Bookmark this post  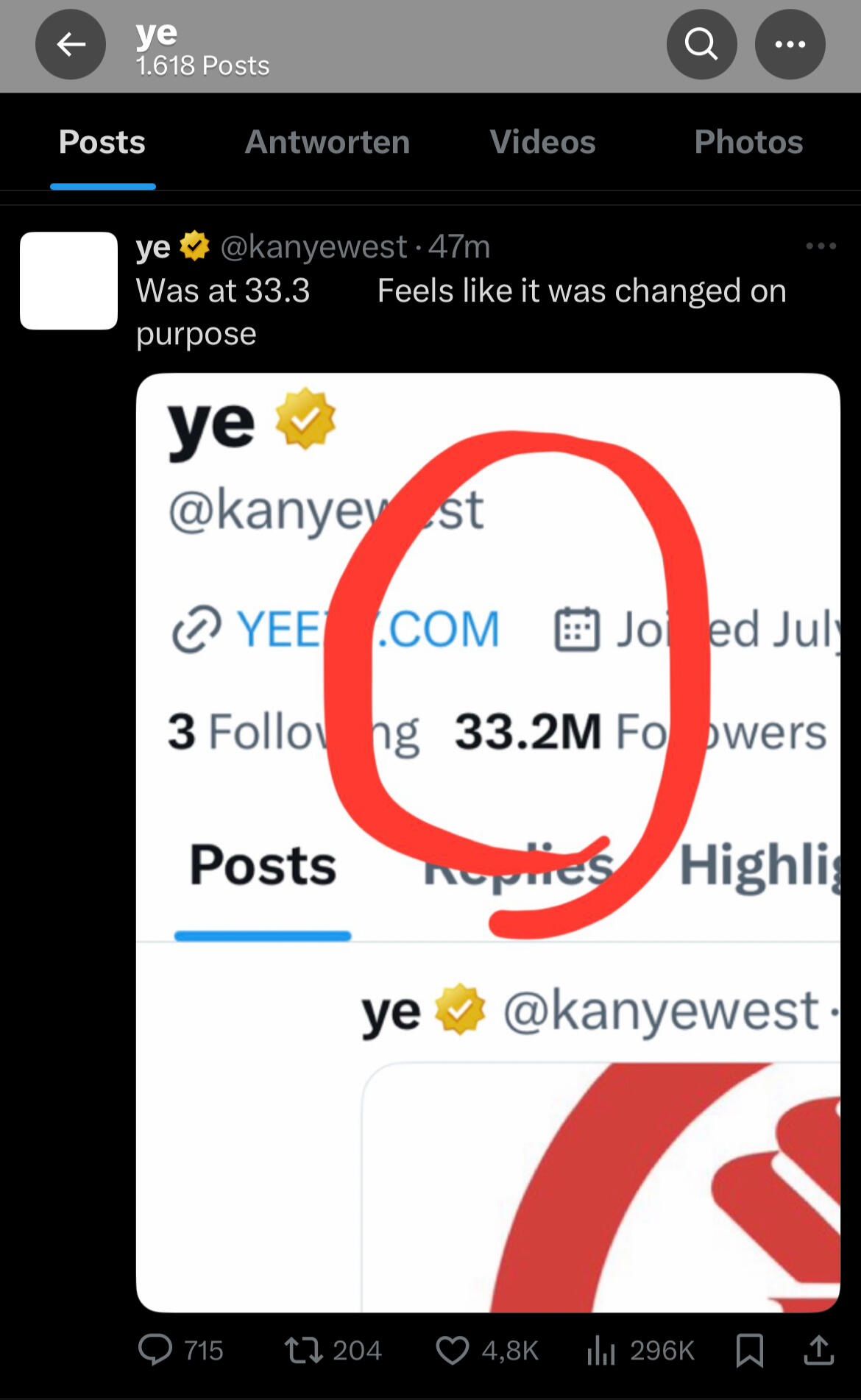749,1350
